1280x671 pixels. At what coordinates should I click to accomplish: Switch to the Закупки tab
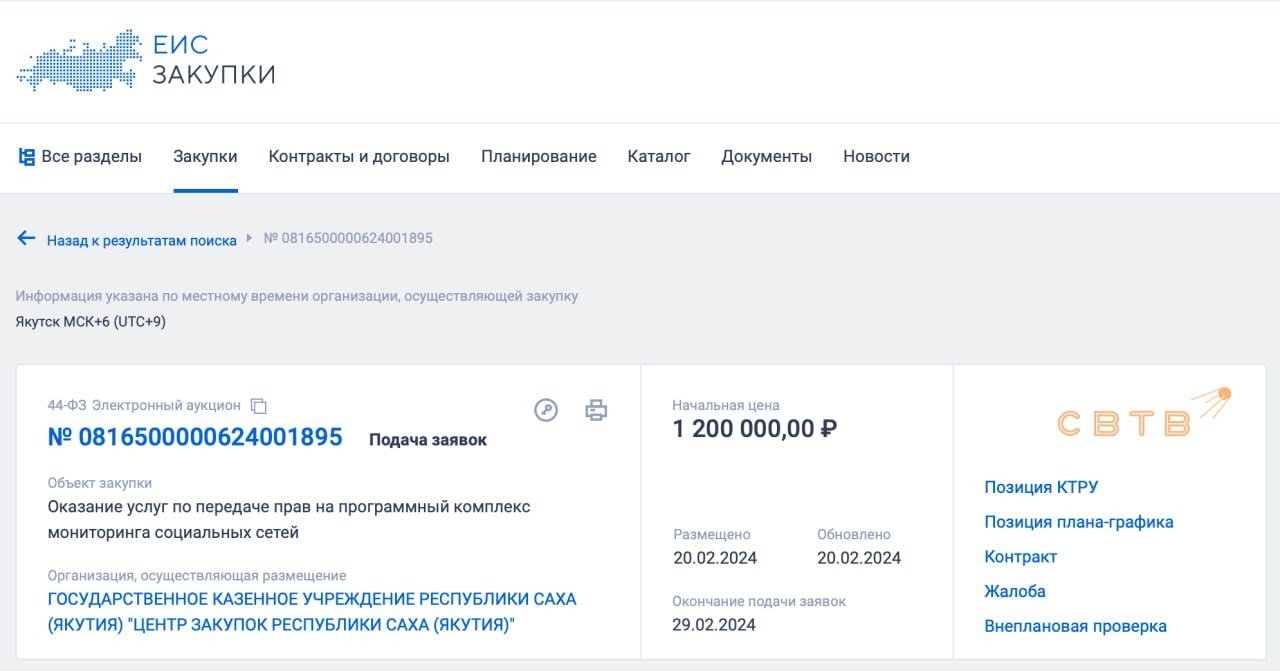click(205, 157)
